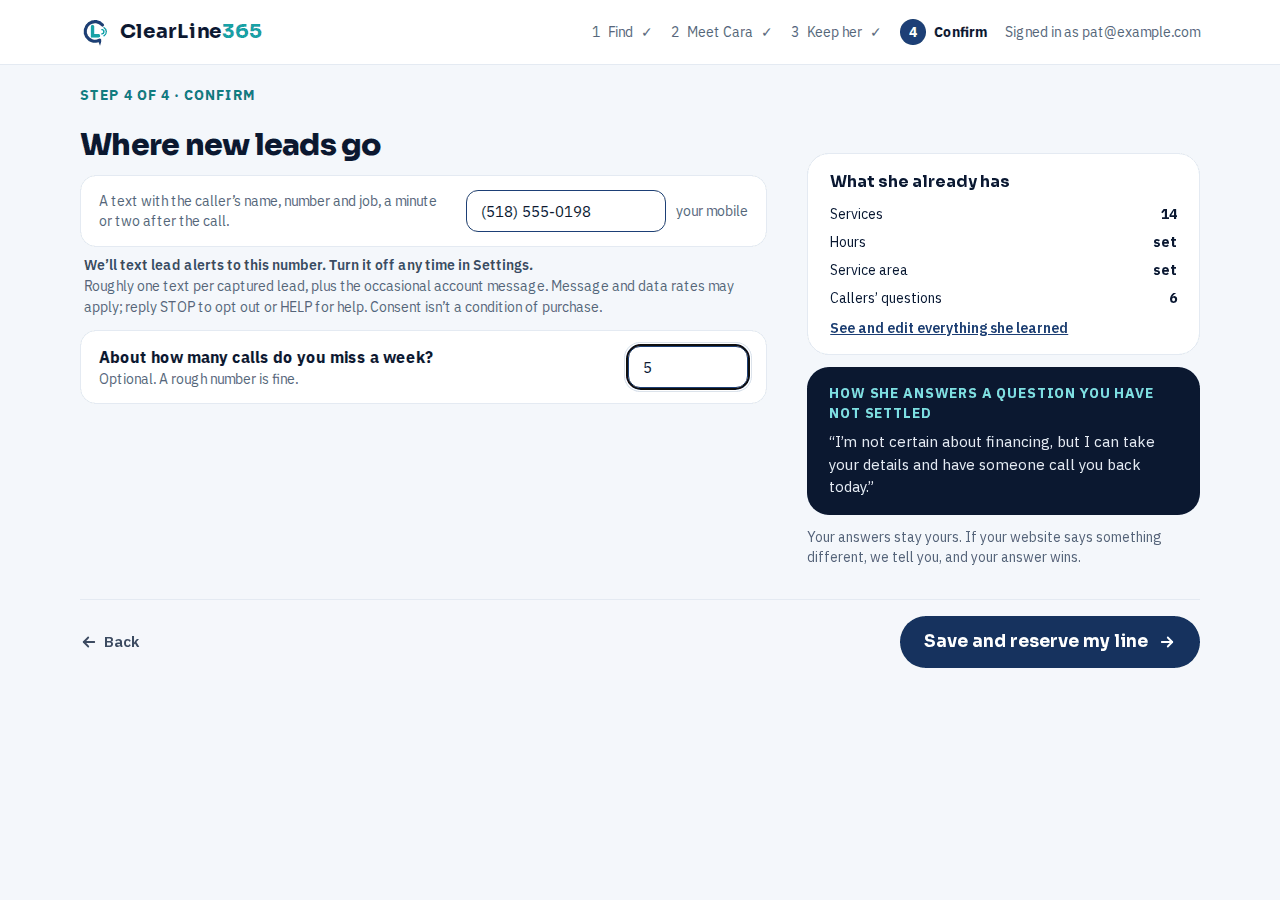Screen dimensions: 1280x900
Task: Click the arrow icon on Save button
Action: pos(1167,642)
